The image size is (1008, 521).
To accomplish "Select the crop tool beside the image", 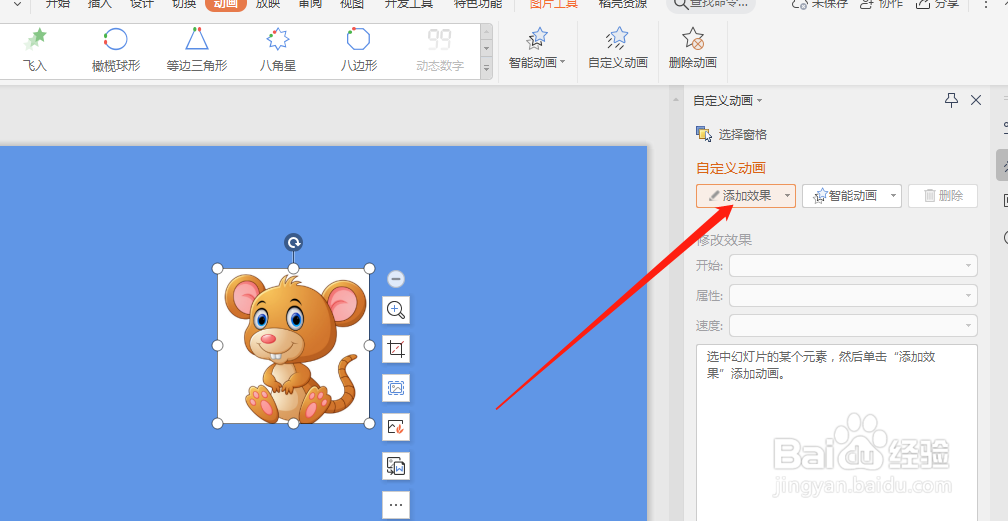I will [396, 349].
